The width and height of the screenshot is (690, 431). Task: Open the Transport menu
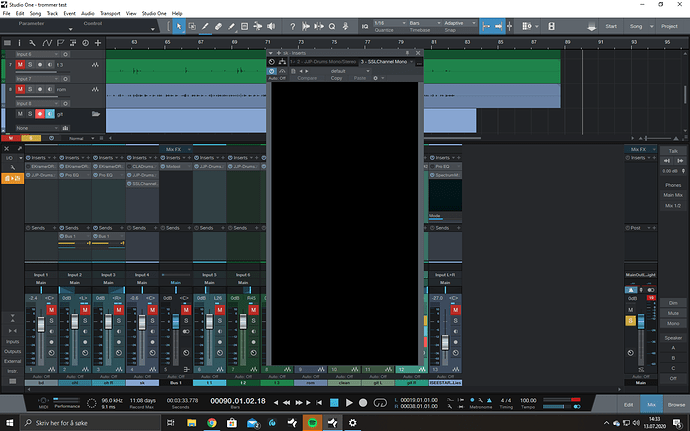click(x=111, y=13)
